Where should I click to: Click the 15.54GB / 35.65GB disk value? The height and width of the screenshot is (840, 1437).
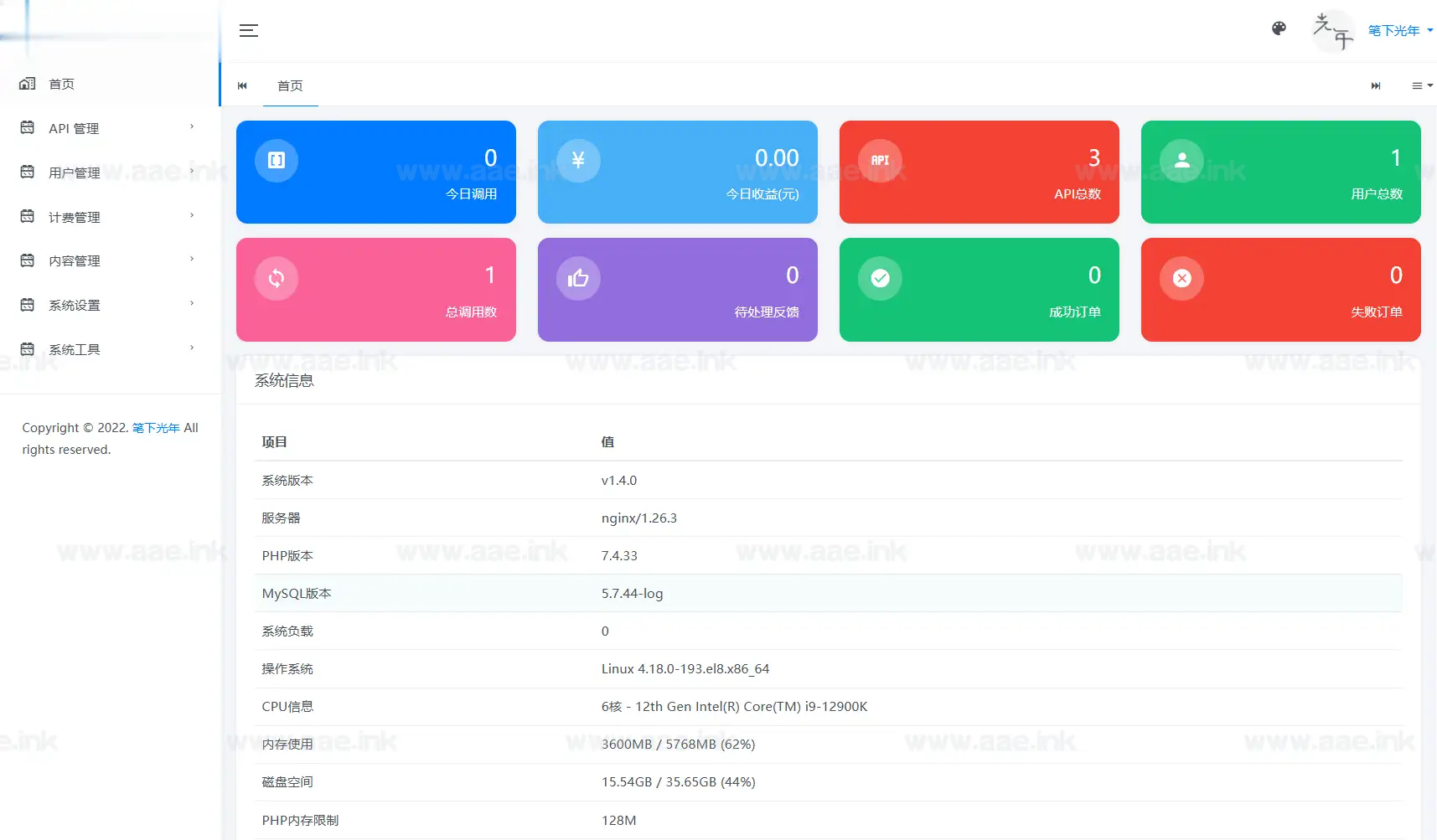[678, 782]
